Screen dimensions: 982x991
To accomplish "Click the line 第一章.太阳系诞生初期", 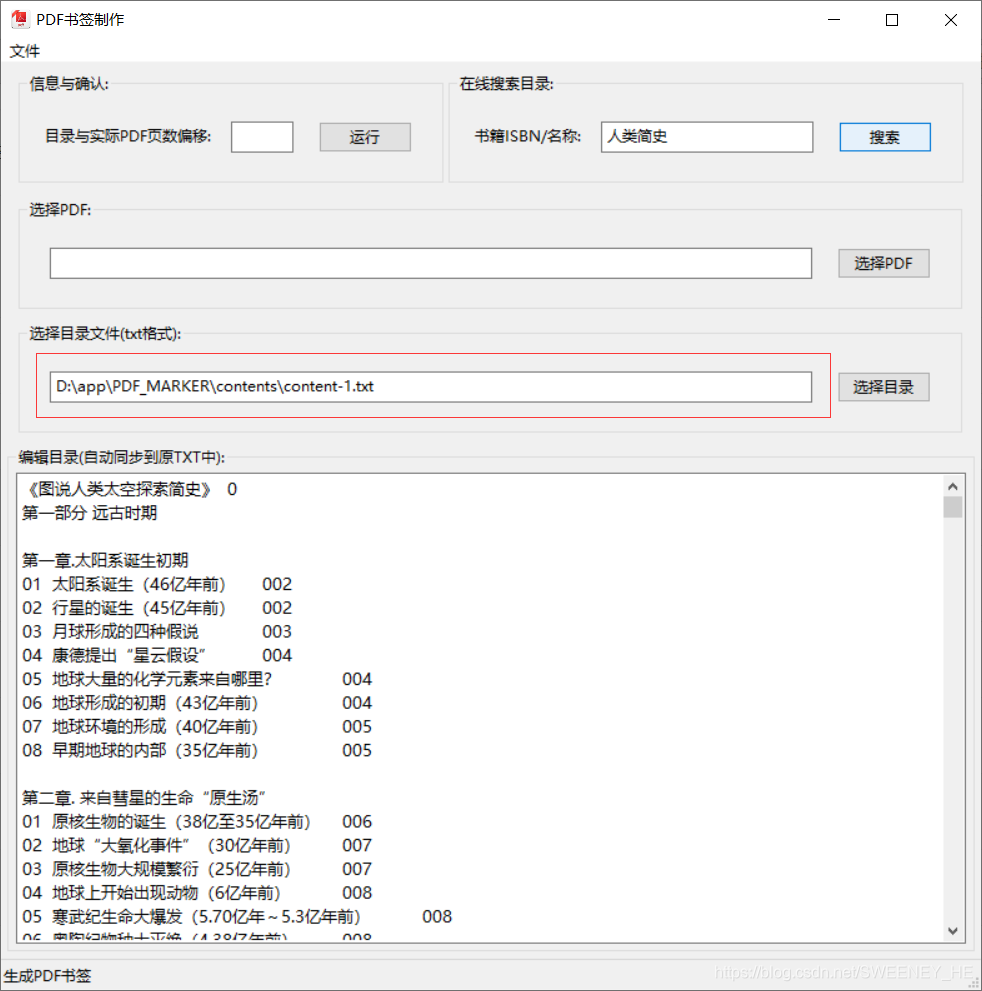I will pos(105,560).
